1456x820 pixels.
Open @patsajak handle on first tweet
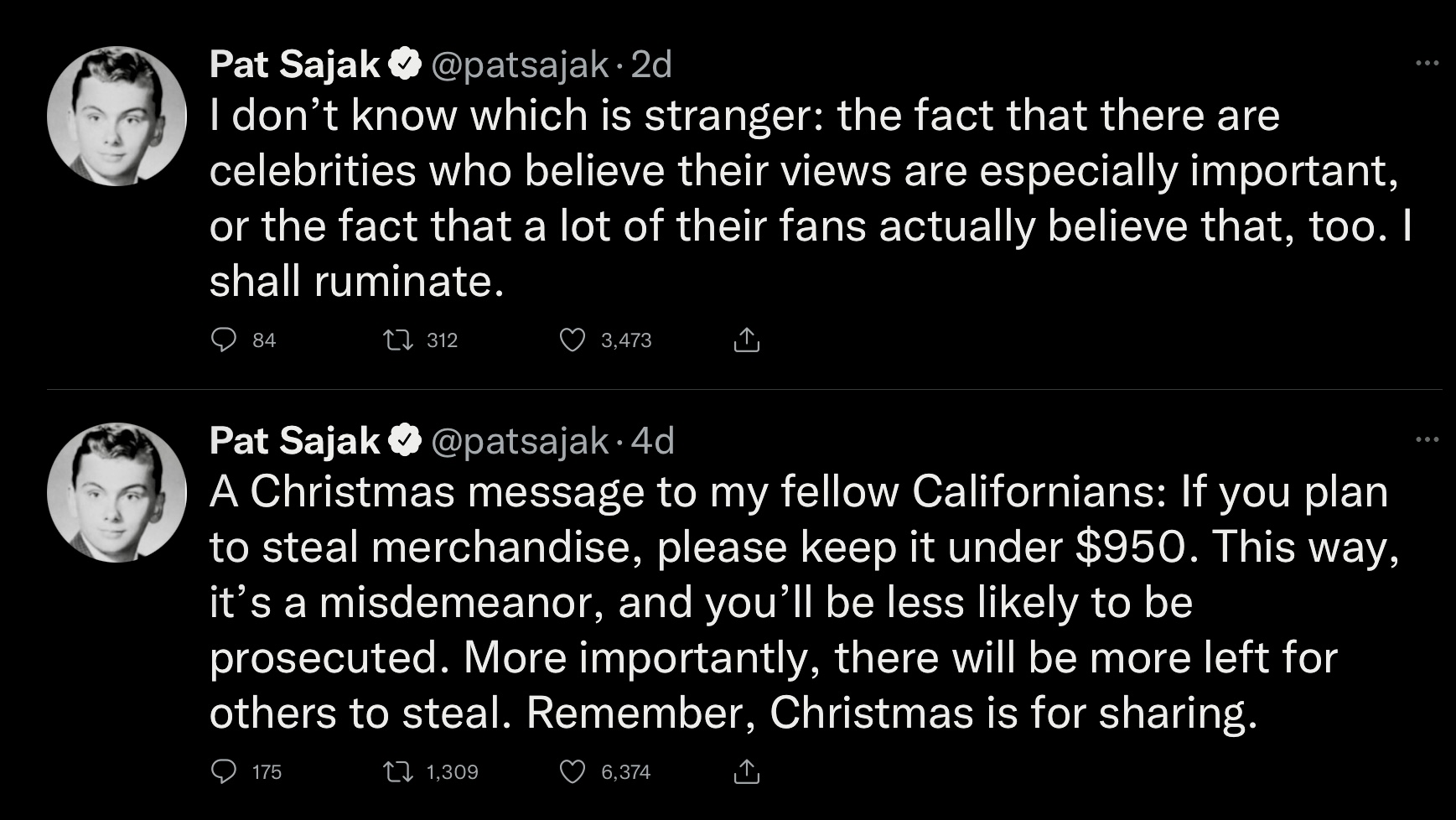(520, 65)
